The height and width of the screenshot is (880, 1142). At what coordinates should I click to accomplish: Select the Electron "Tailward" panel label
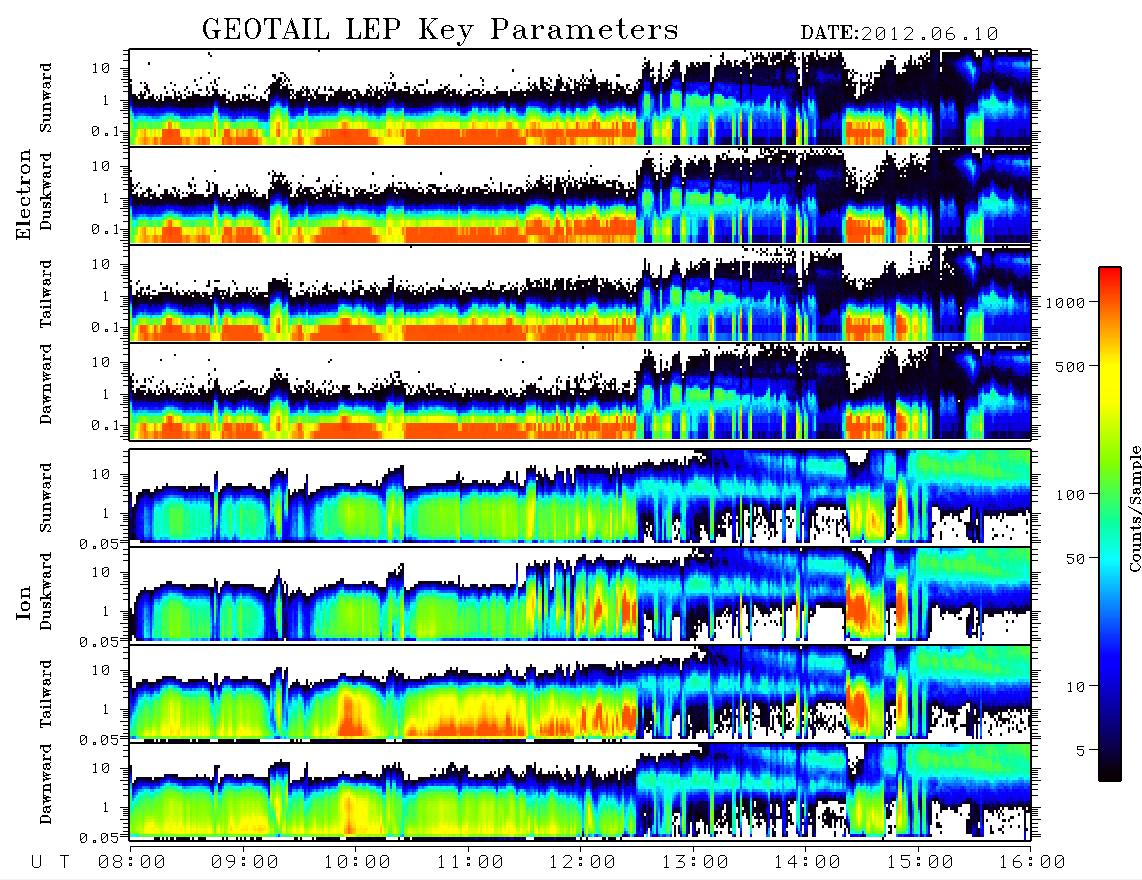click(46, 293)
